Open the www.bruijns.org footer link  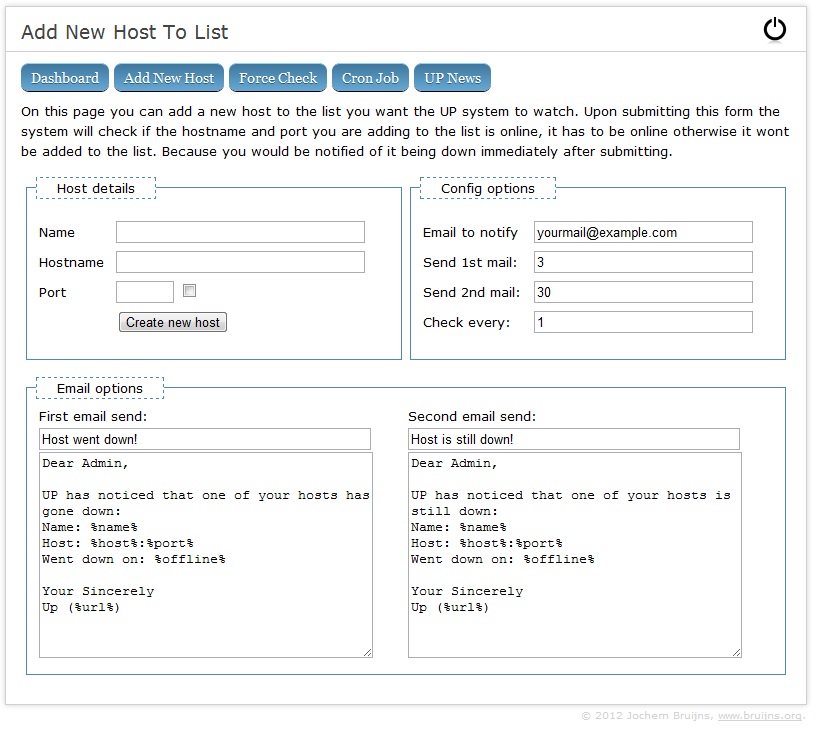(x=760, y=715)
